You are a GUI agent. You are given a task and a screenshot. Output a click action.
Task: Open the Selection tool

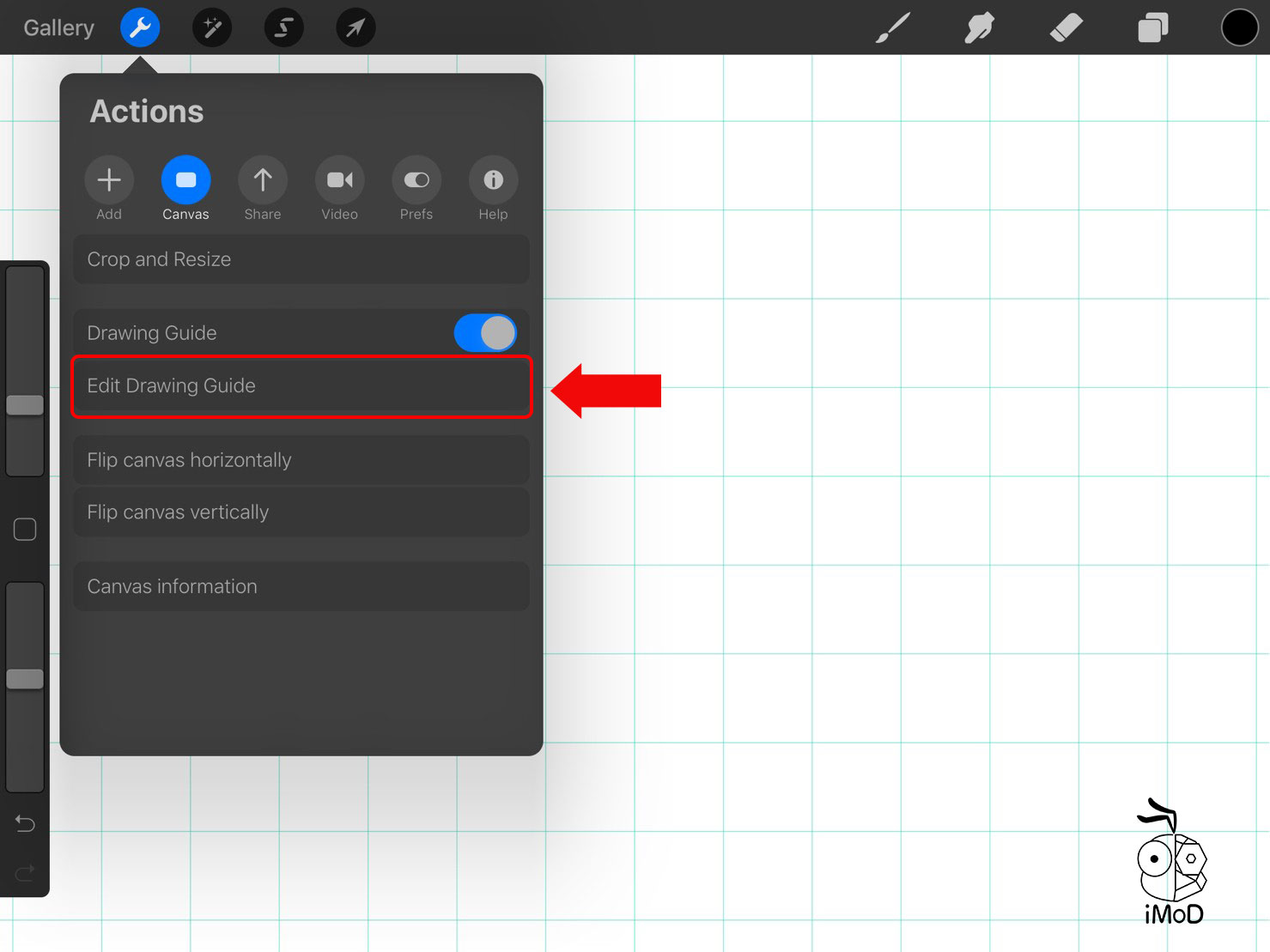coord(283,27)
